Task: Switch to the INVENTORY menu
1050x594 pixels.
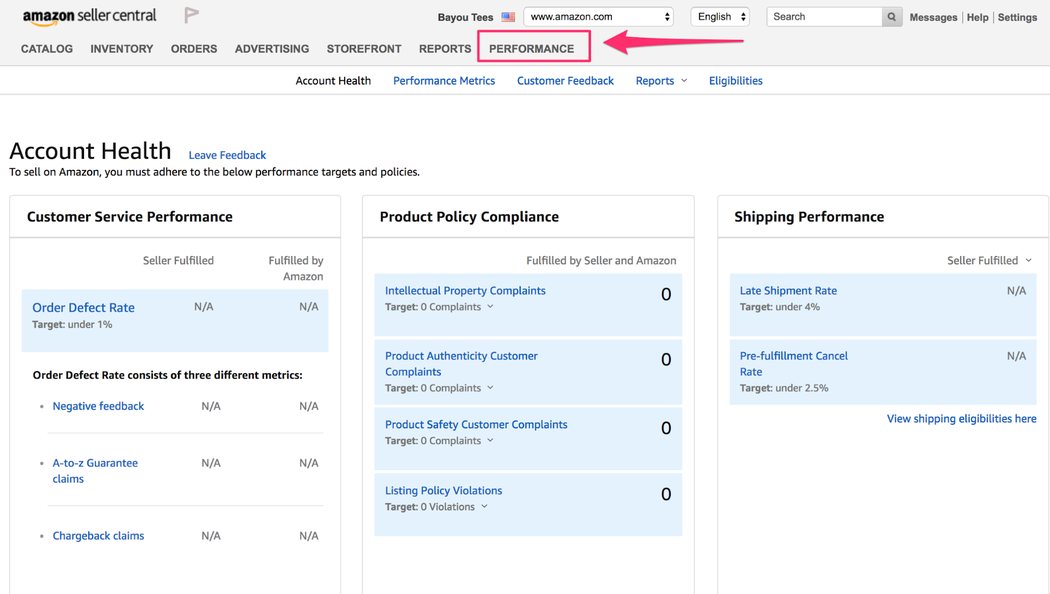Action: pyautogui.click(x=121, y=47)
